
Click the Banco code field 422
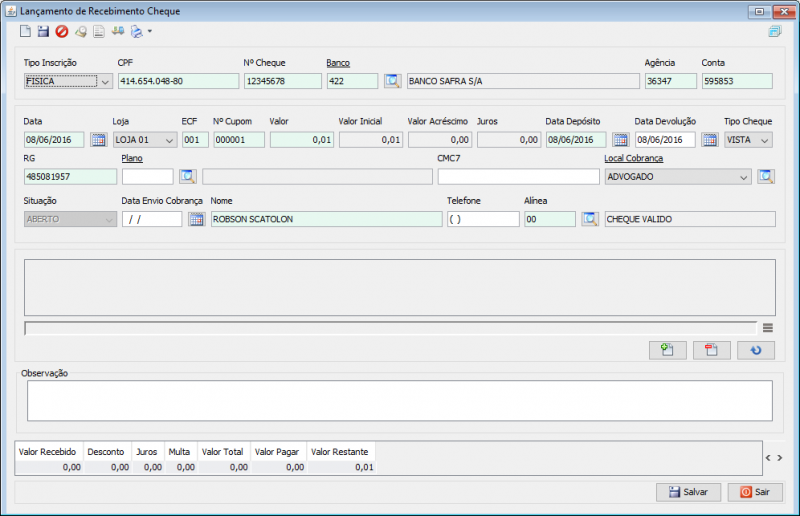(x=353, y=81)
